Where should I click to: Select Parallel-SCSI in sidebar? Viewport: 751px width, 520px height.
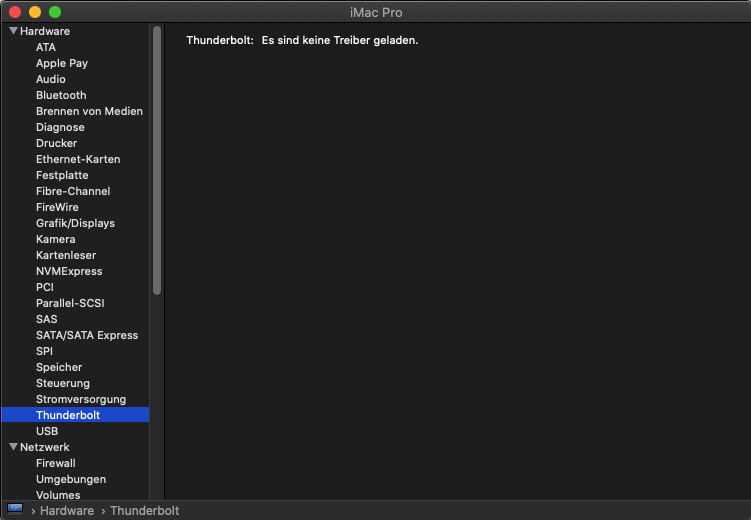coord(70,303)
